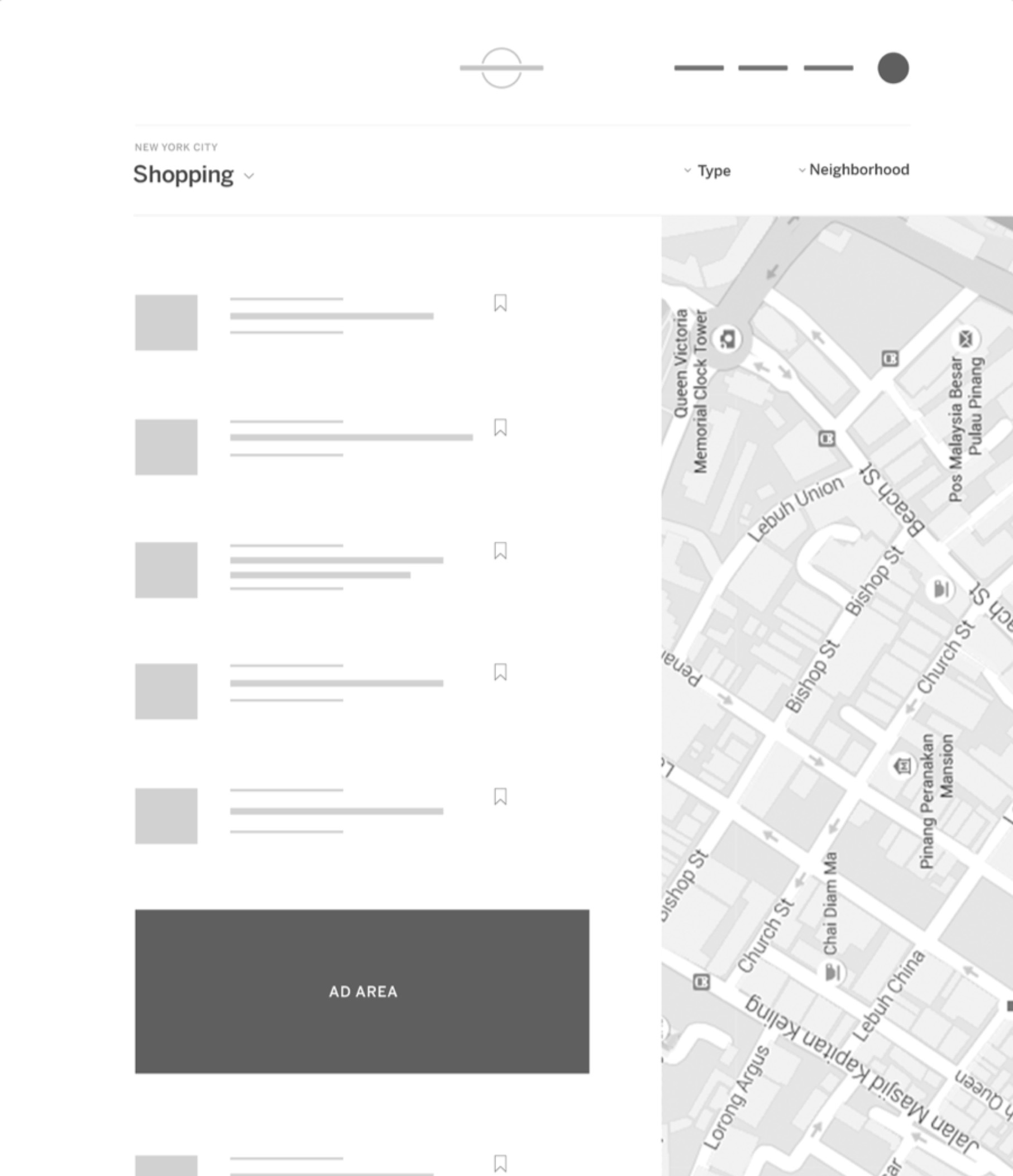This screenshot has height=1176, width=1013.
Task: Open the third listing's thumbnail image
Action: [x=166, y=570]
